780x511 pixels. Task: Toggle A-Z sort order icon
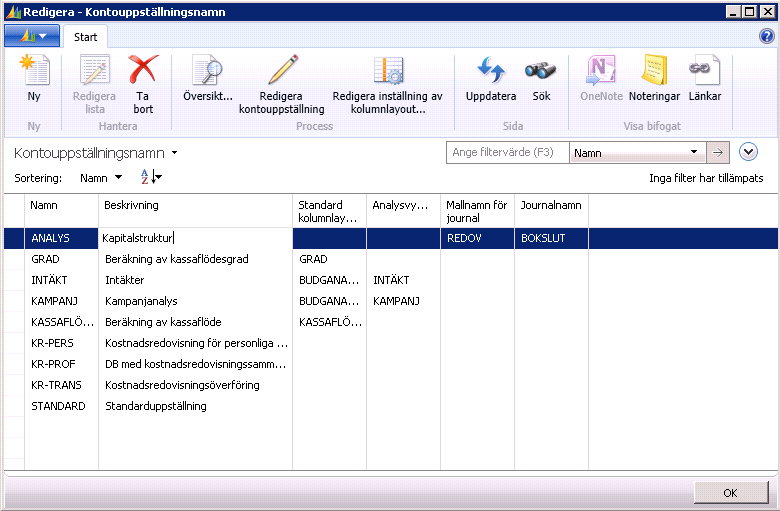click(x=151, y=177)
